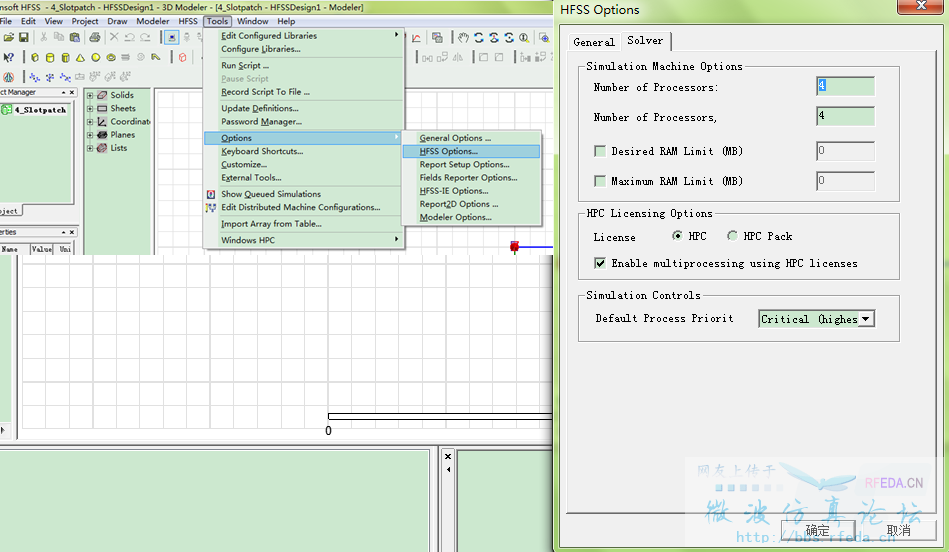Close the HFSS Options dialog
Viewport: 949px width, 552px height.
click(921, 5)
